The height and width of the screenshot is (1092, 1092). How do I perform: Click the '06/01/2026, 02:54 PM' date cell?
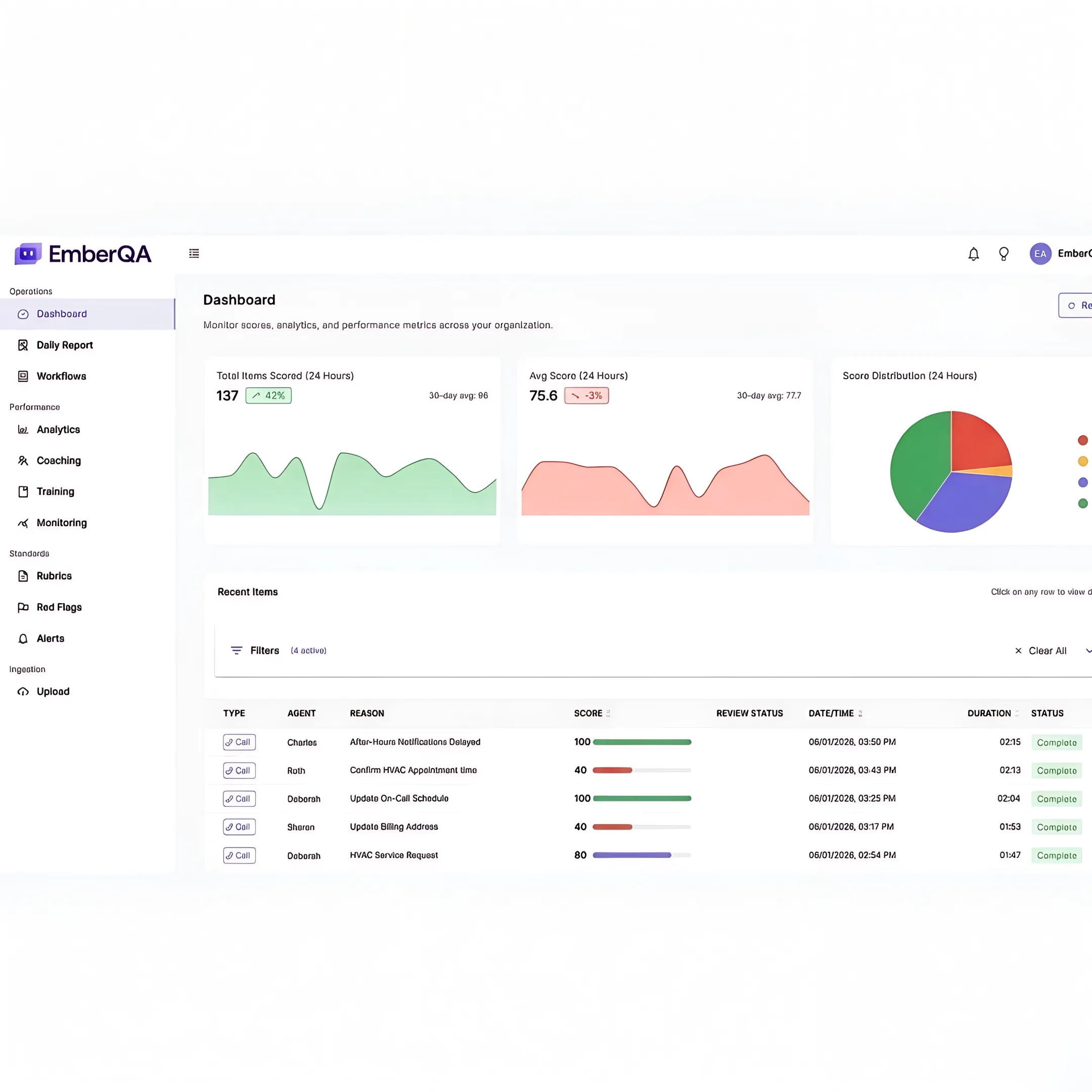[852, 855]
